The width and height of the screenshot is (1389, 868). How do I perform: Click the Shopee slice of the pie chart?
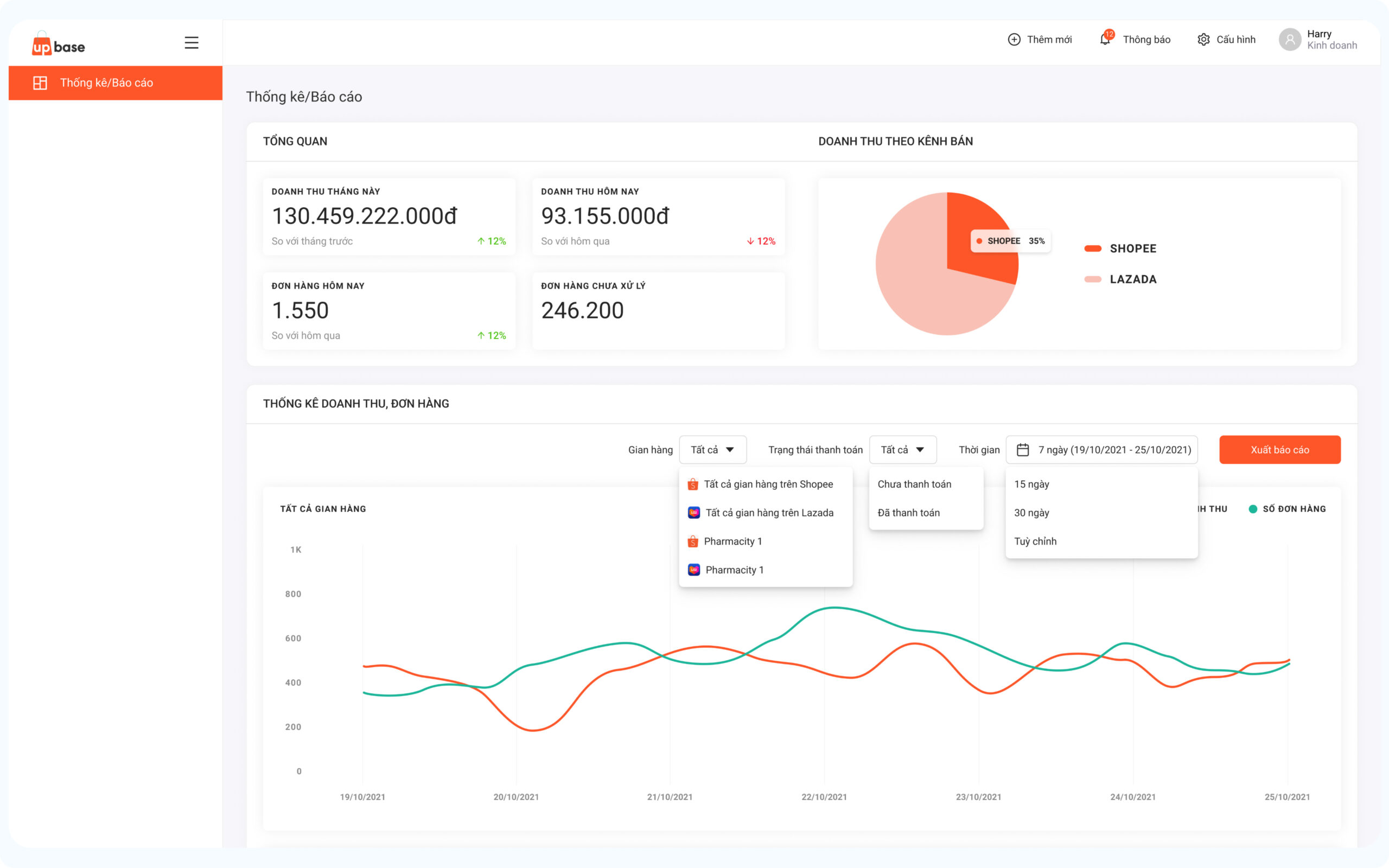click(x=970, y=224)
